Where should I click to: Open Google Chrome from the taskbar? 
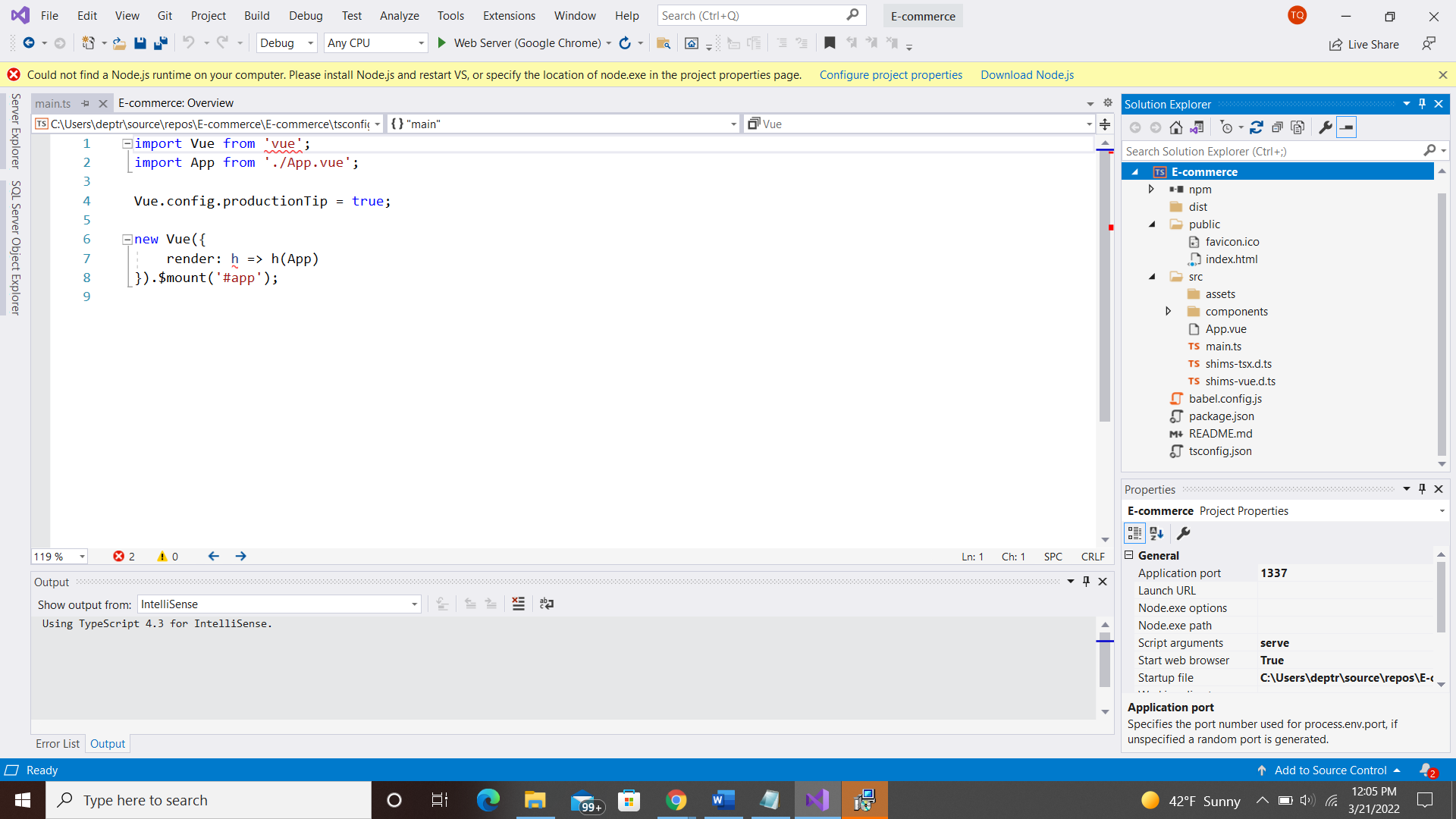click(676, 800)
